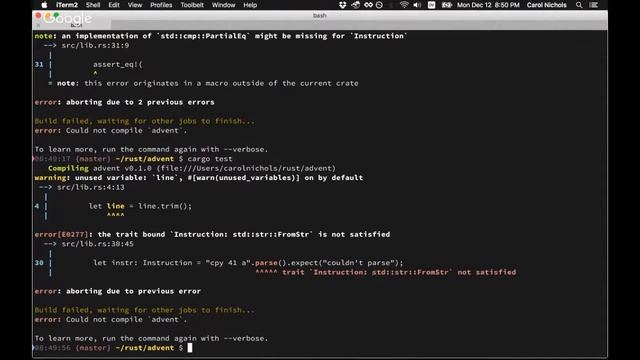Click line number 31 in the gutter
Image resolution: width=640 pixels, height=360 pixels.
click(39, 64)
